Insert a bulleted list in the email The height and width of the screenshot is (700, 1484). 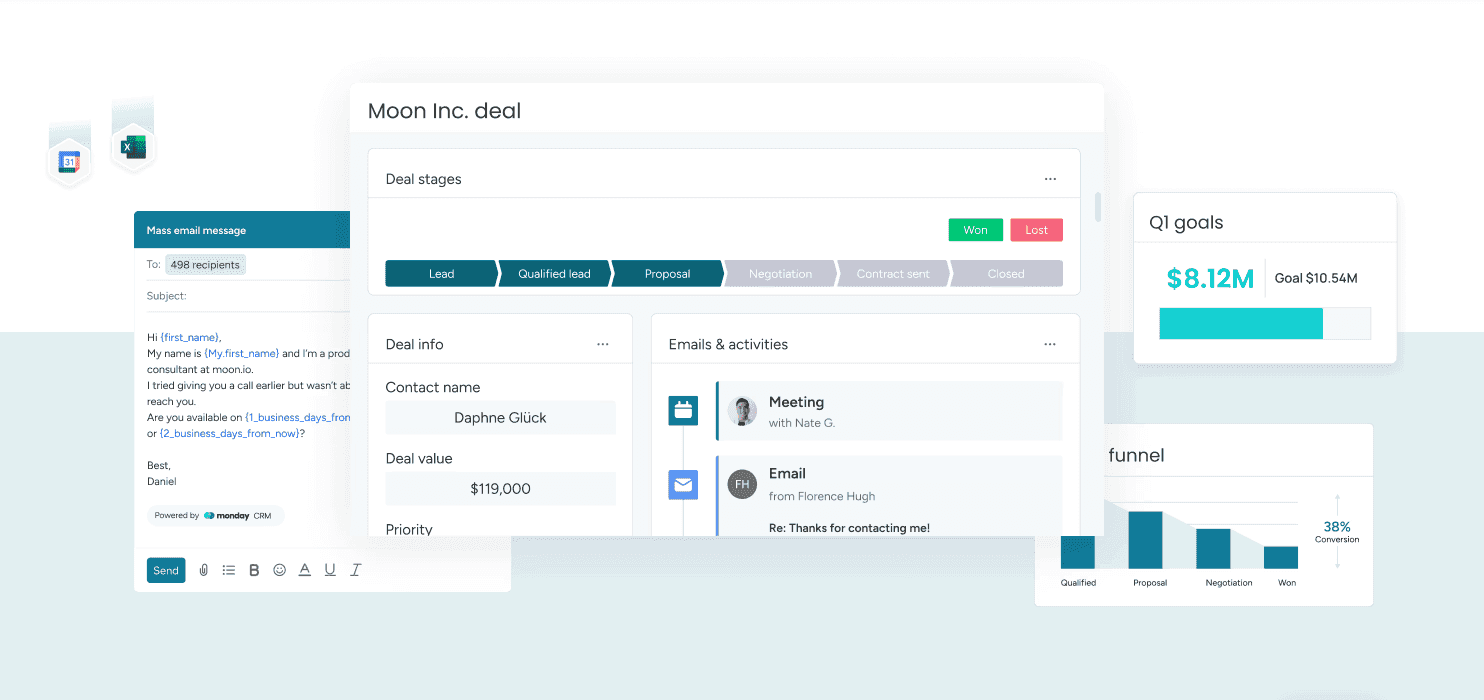(x=228, y=569)
